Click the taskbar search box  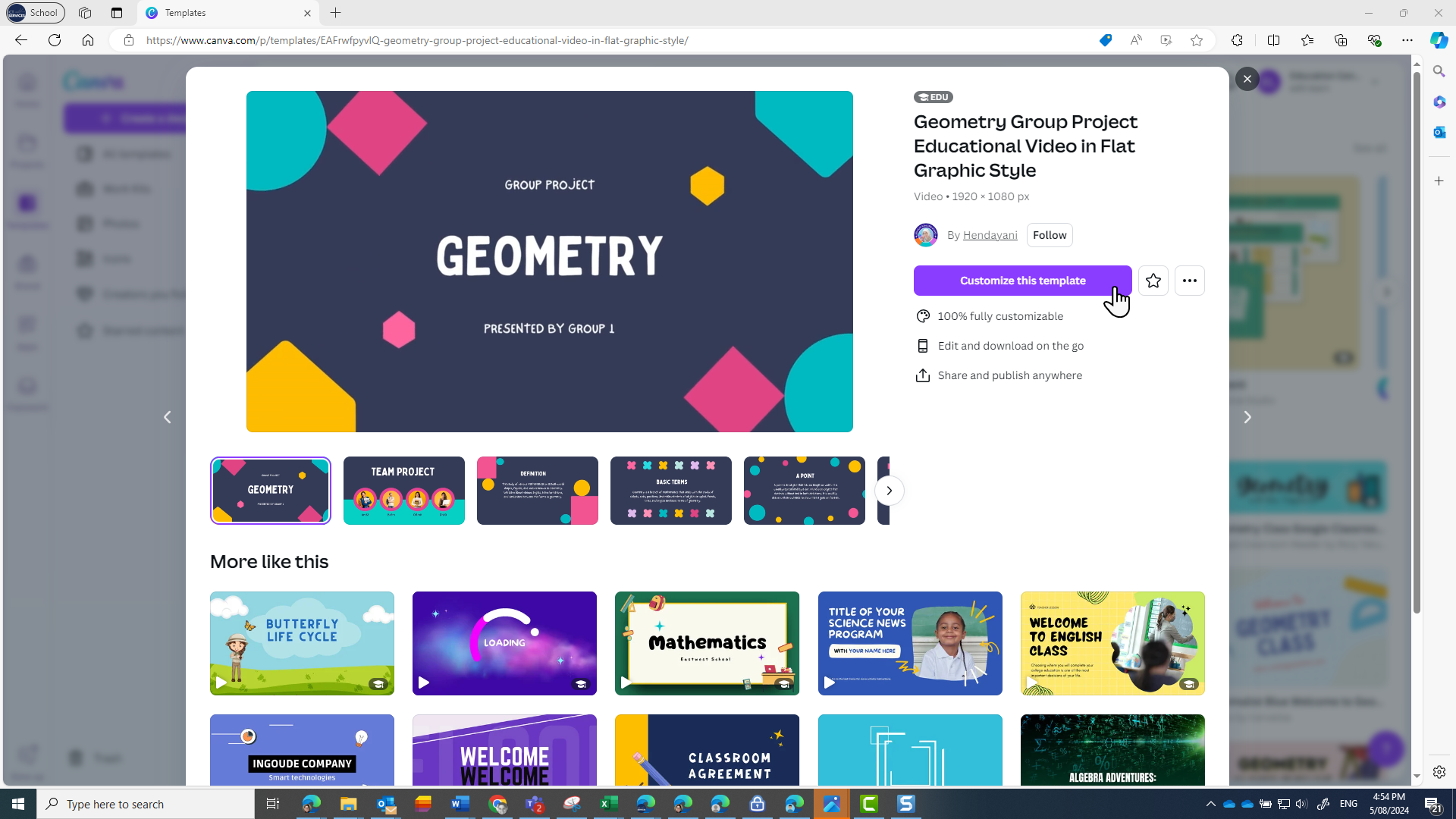(x=146, y=804)
